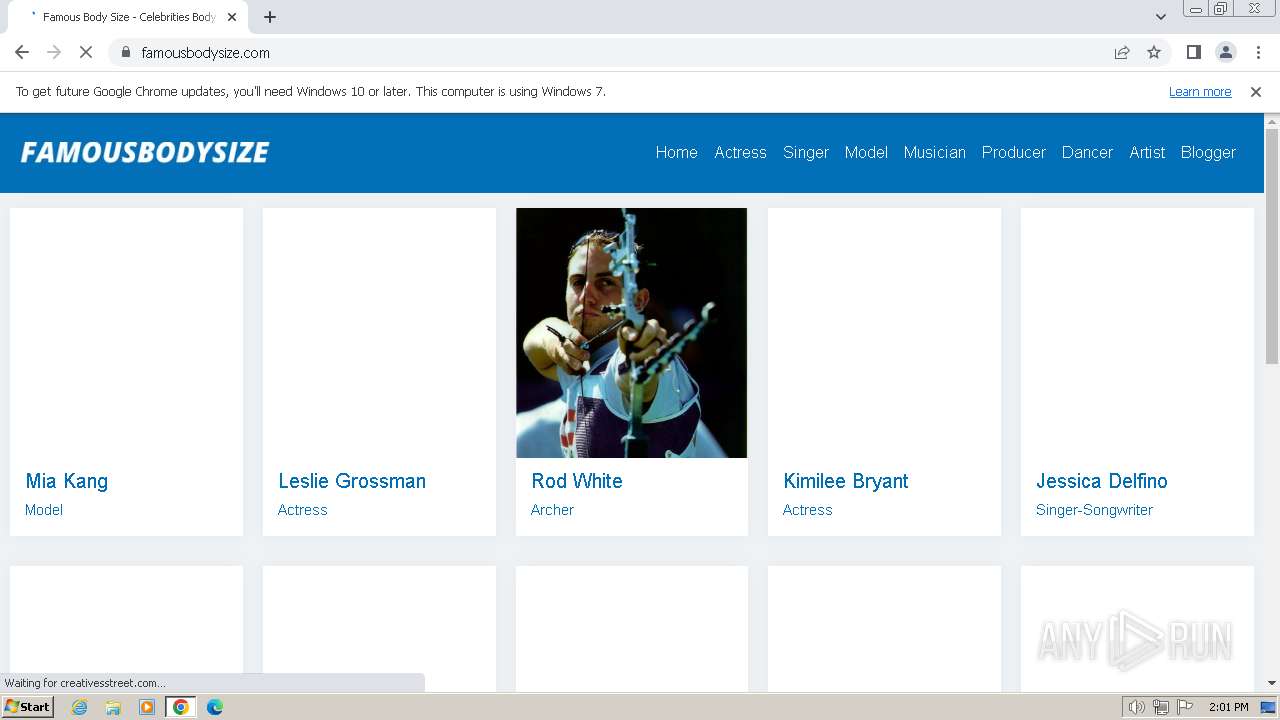Viewport: 1280px width, 720px height.
Task: Click Actress label under Kimilee Bryant
Action: click(x=808, y=510)
